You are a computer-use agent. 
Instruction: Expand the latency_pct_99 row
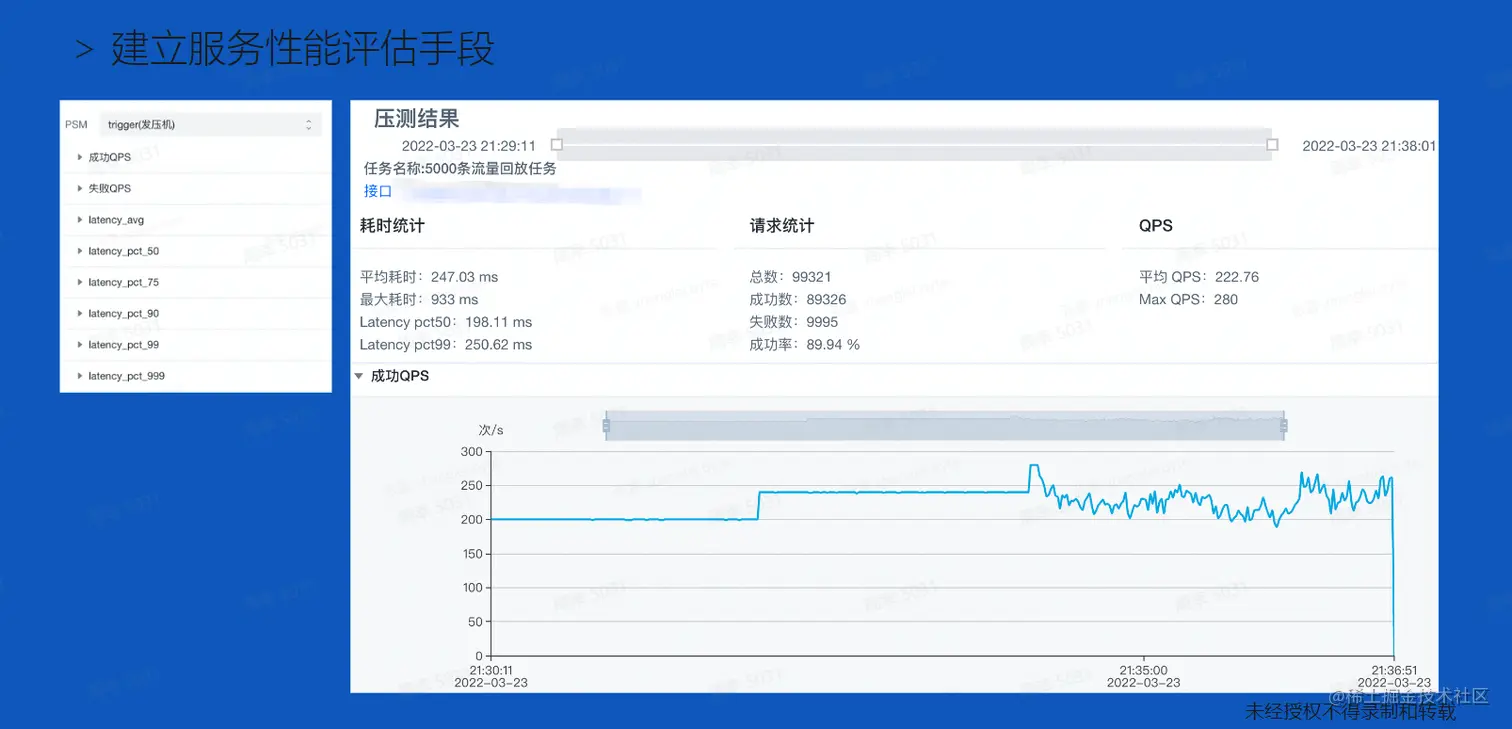pos(196,344)
